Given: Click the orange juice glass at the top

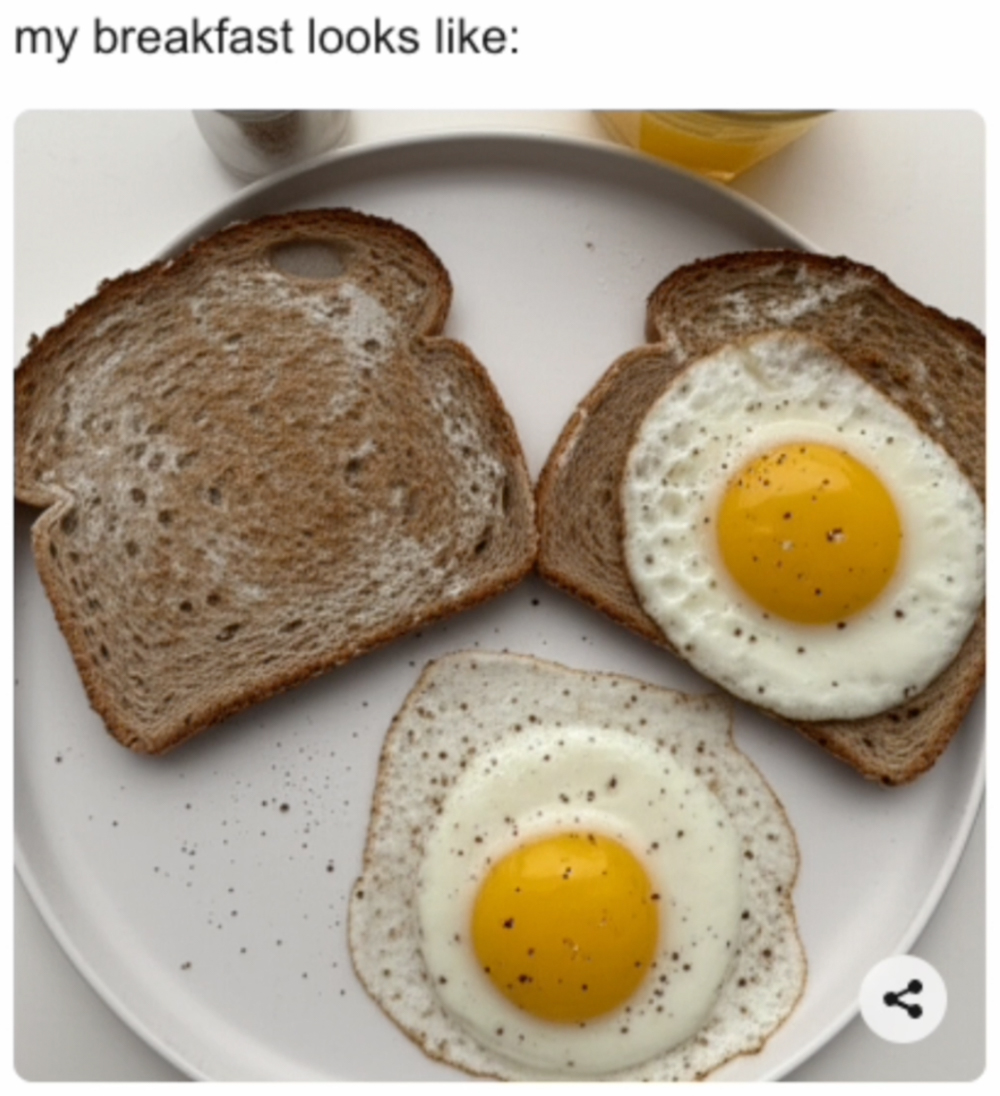Looking at the screenshot, I should (x=713, y=140).
